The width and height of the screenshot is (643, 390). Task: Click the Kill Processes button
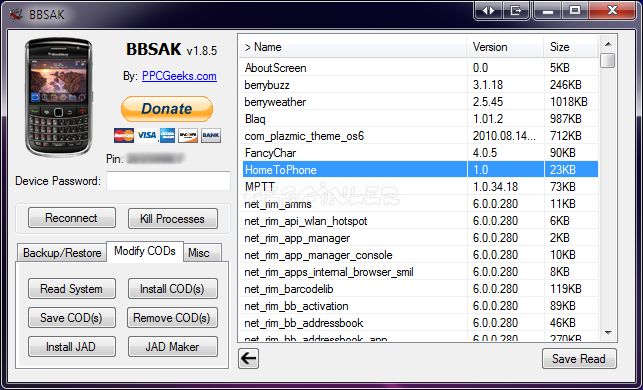(173, 219)
